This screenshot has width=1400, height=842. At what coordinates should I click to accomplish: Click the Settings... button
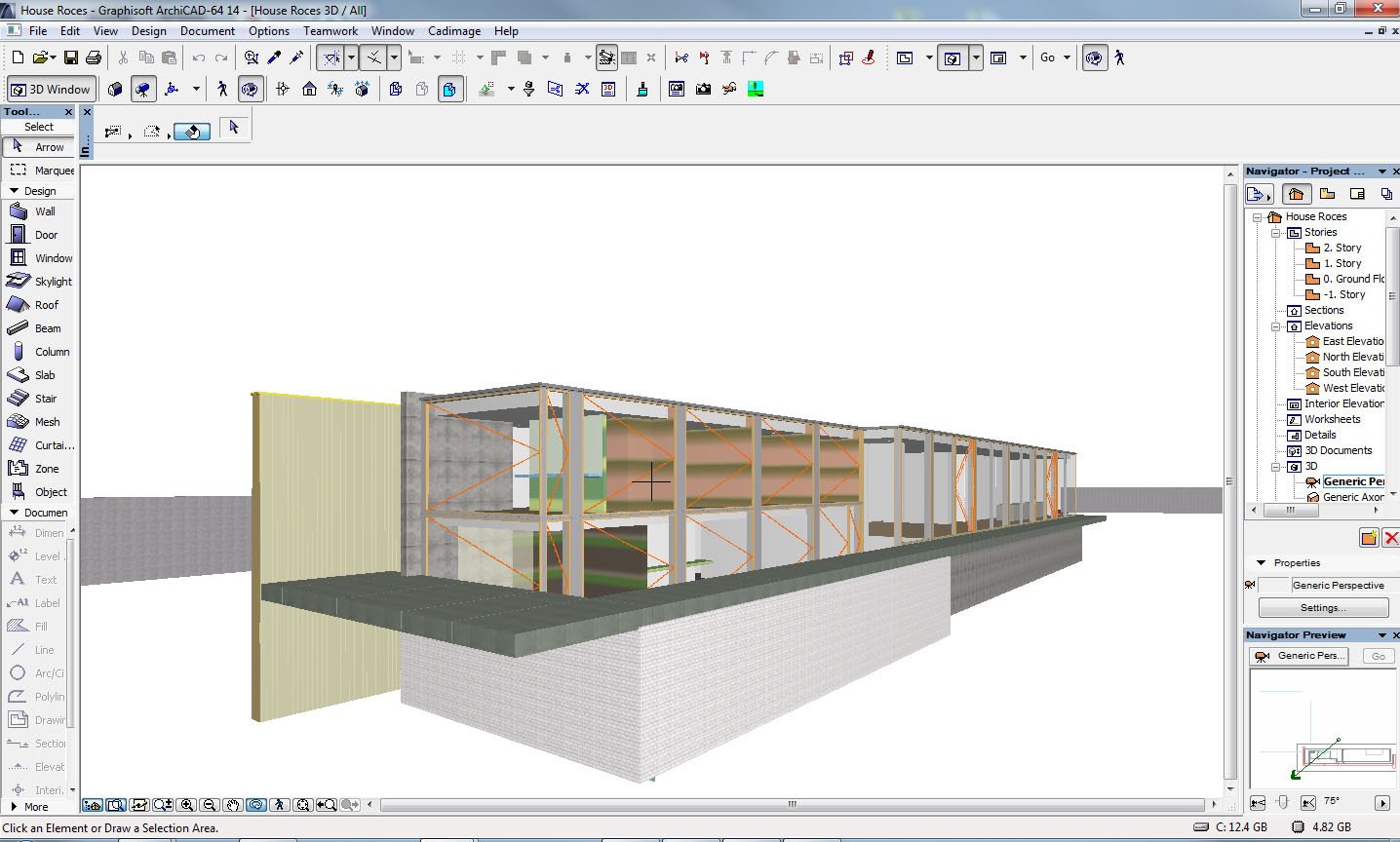click(x=1323, y=608)
